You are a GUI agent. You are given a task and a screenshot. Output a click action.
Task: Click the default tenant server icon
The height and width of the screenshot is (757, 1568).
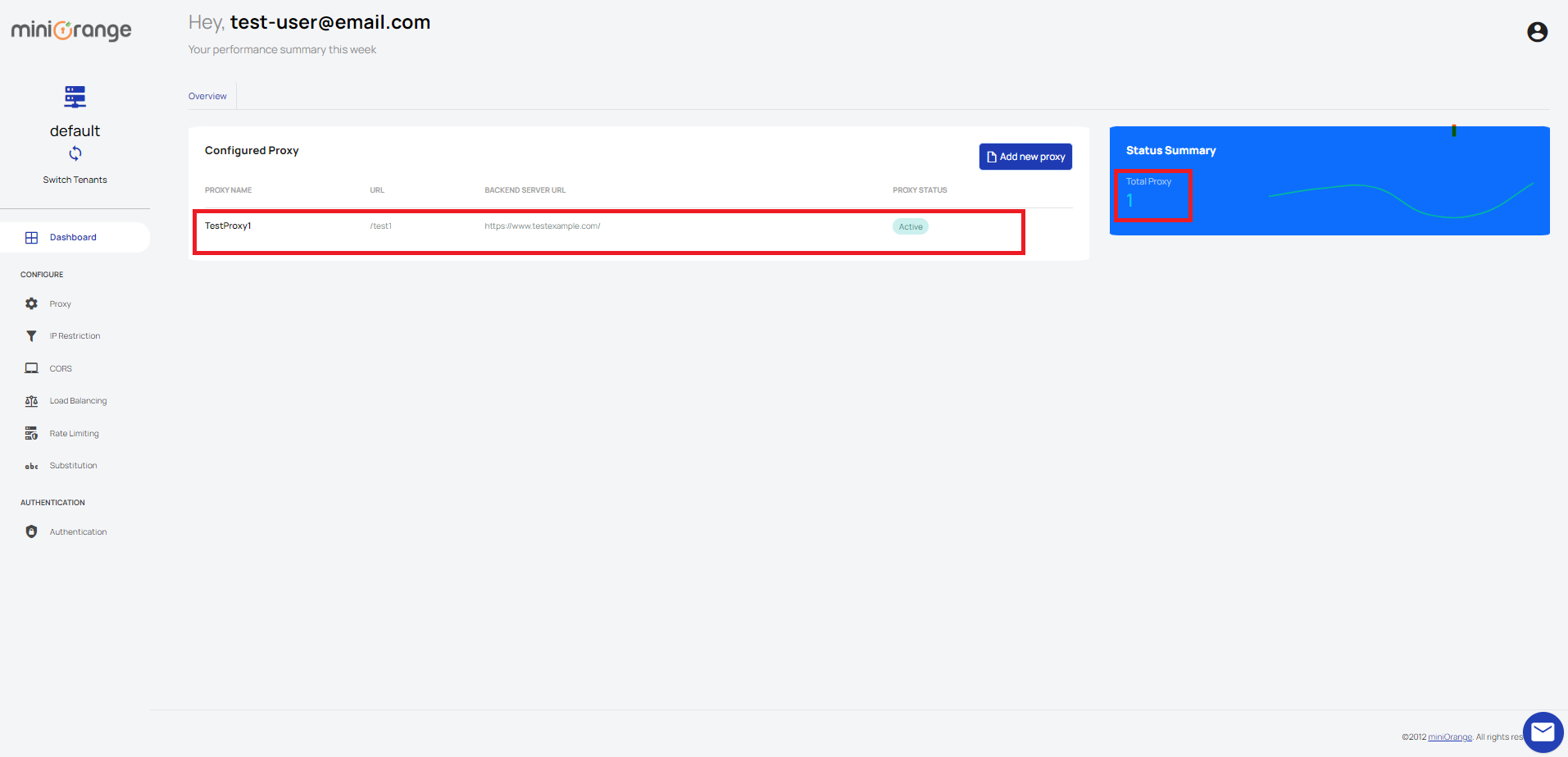(75, 97)
